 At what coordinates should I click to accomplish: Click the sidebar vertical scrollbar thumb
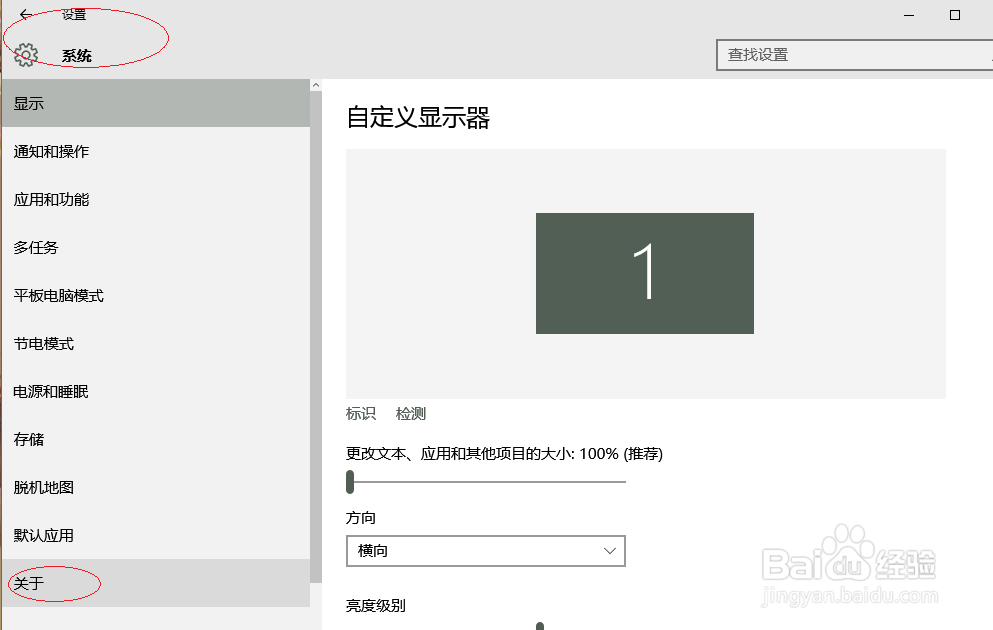tap(316, 337)
